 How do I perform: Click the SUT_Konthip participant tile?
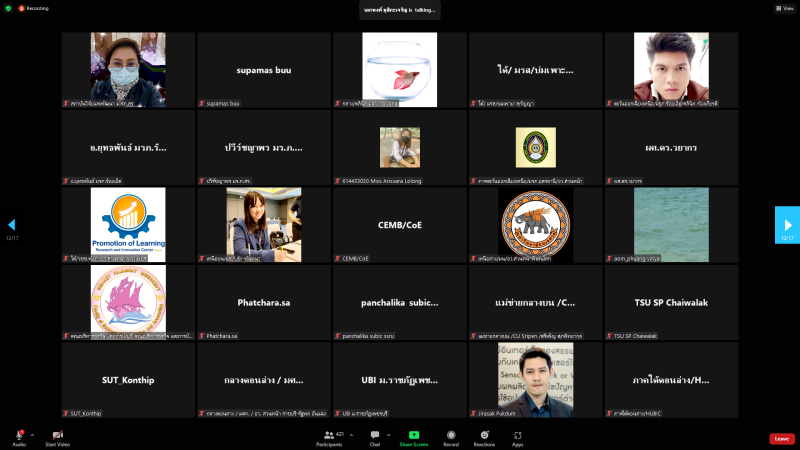[128, 380]
